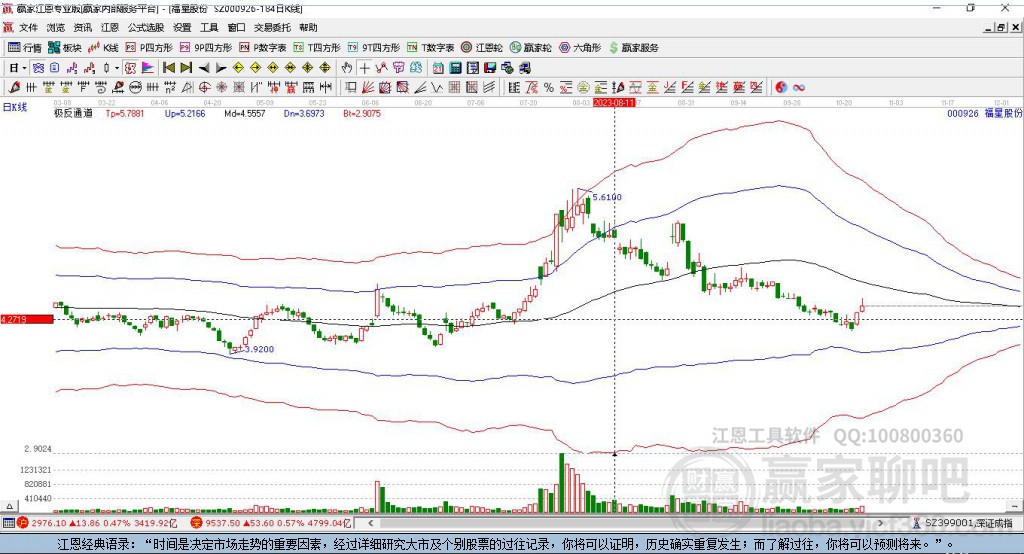Image resolution: width=1024 pixels, height=554 pixels.
Task: Select the n-squared grid tool
Action: pos(170,87)
